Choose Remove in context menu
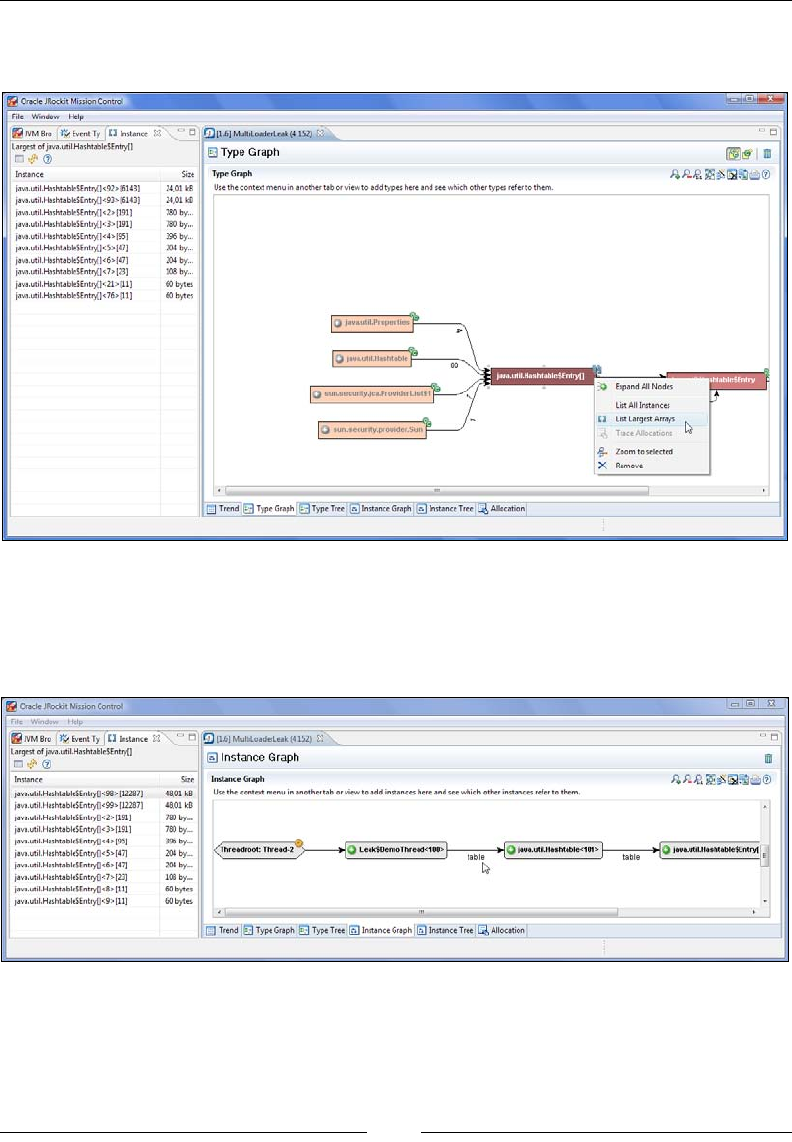The image size is (792, 1142). click(651, 465)
